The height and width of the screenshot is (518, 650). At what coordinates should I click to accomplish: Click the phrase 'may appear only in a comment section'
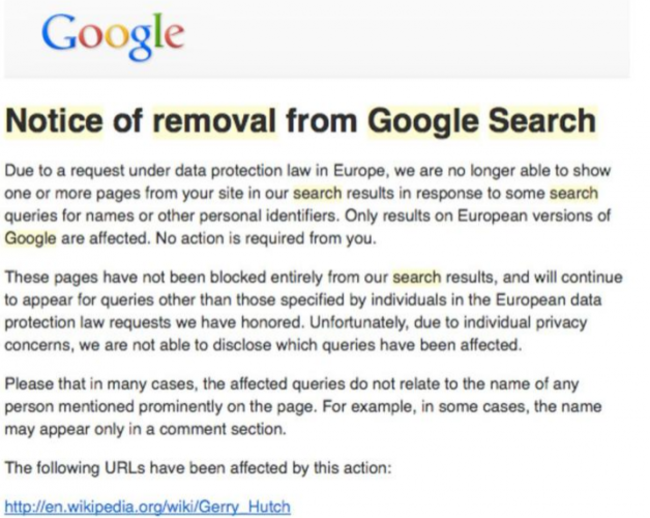[145, 429]
